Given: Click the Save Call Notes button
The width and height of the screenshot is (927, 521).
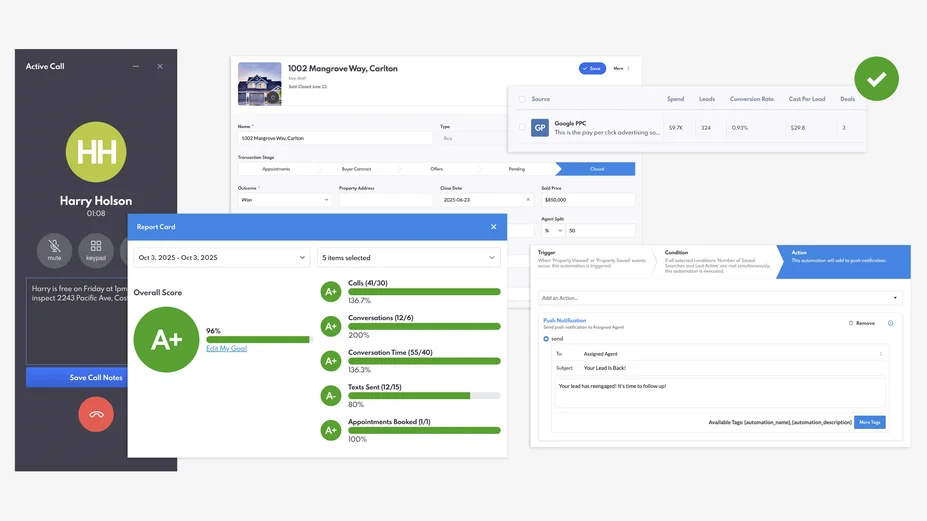Looking at the screenshot, I should pos(96,377).
